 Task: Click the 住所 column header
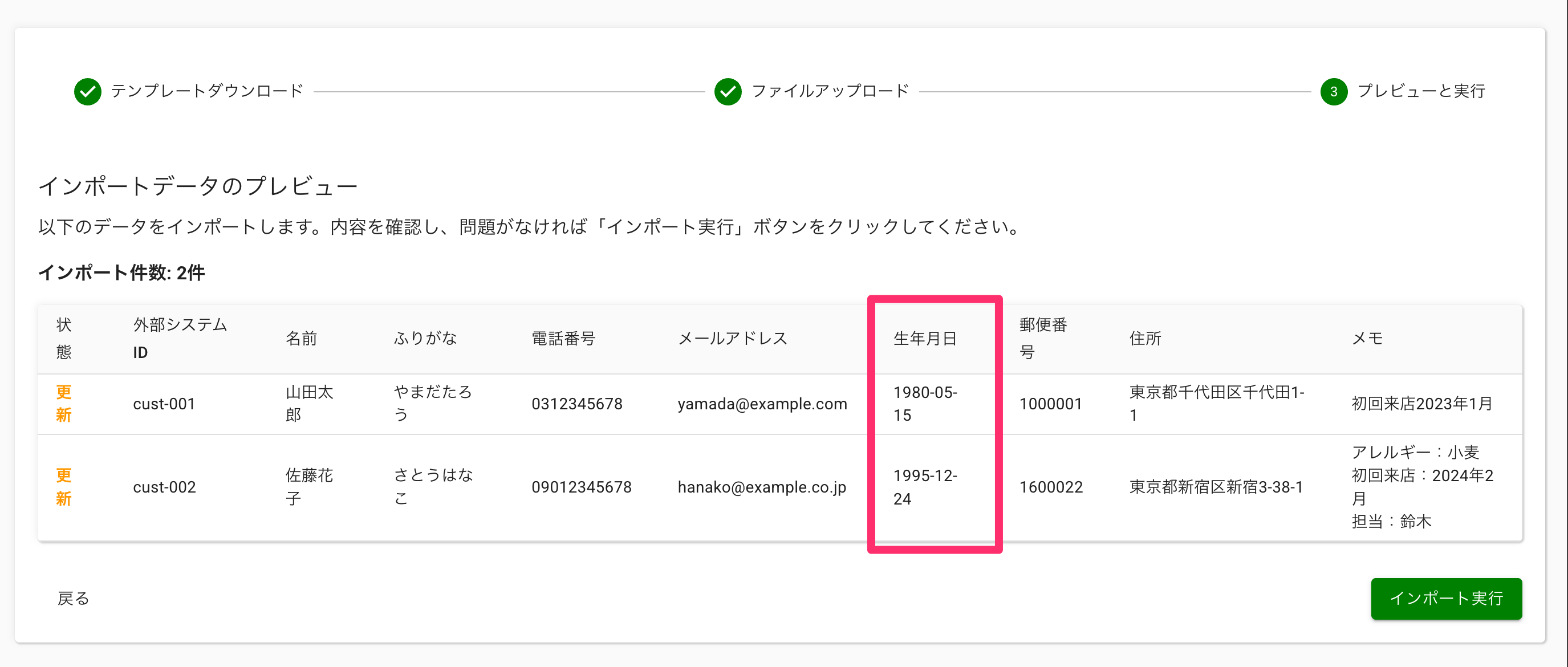(x=1145, y=339)
